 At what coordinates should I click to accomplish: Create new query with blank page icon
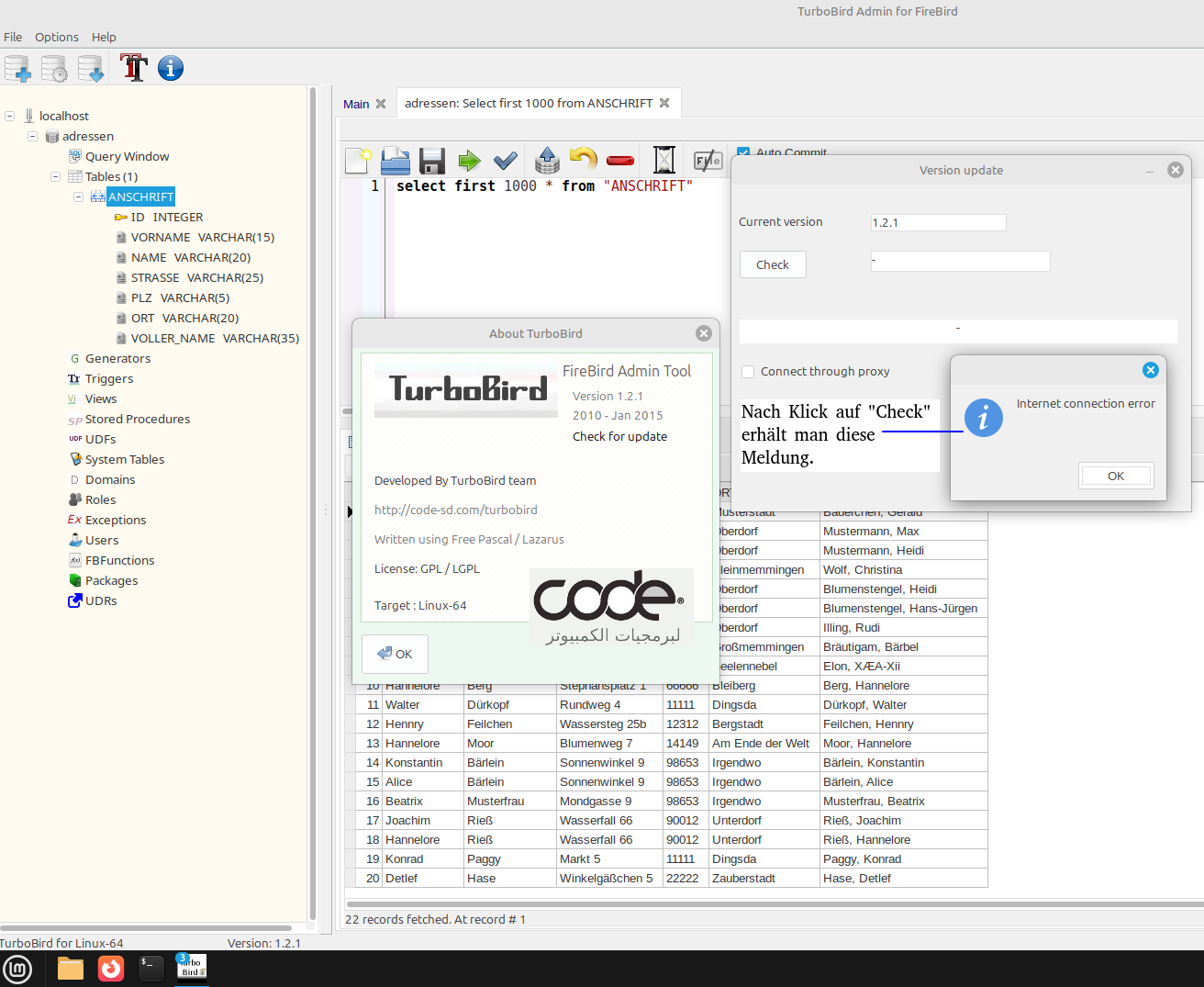358,161
